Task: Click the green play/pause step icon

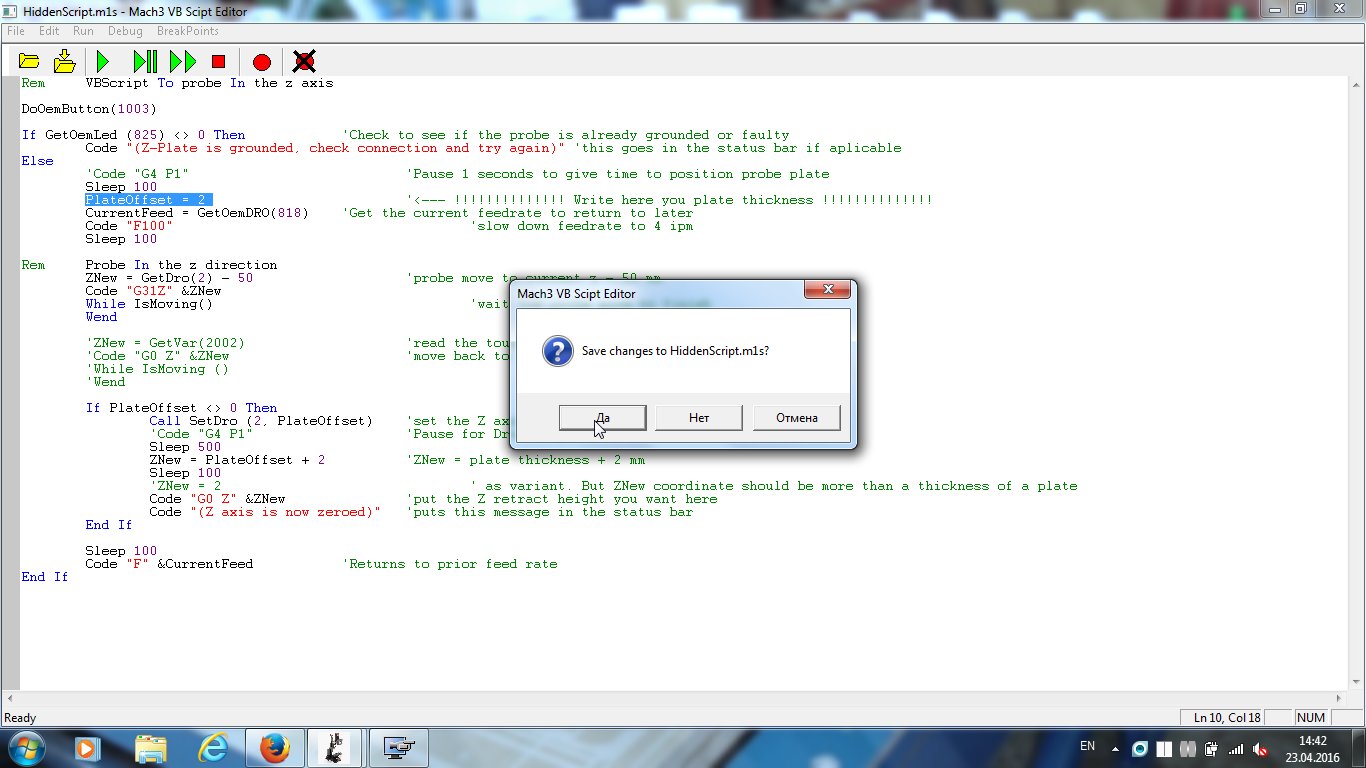Action: [145, 62]
